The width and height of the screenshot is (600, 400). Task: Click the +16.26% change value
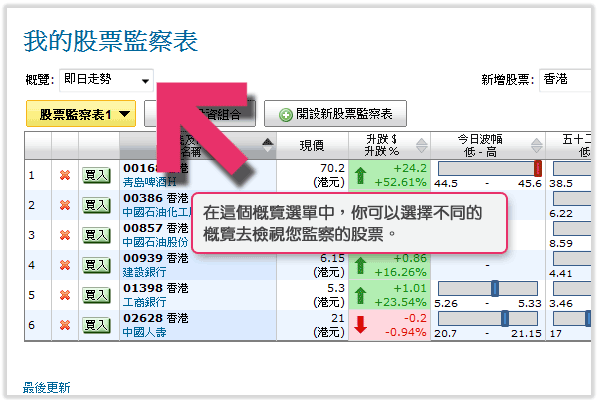tap(400, 272)
